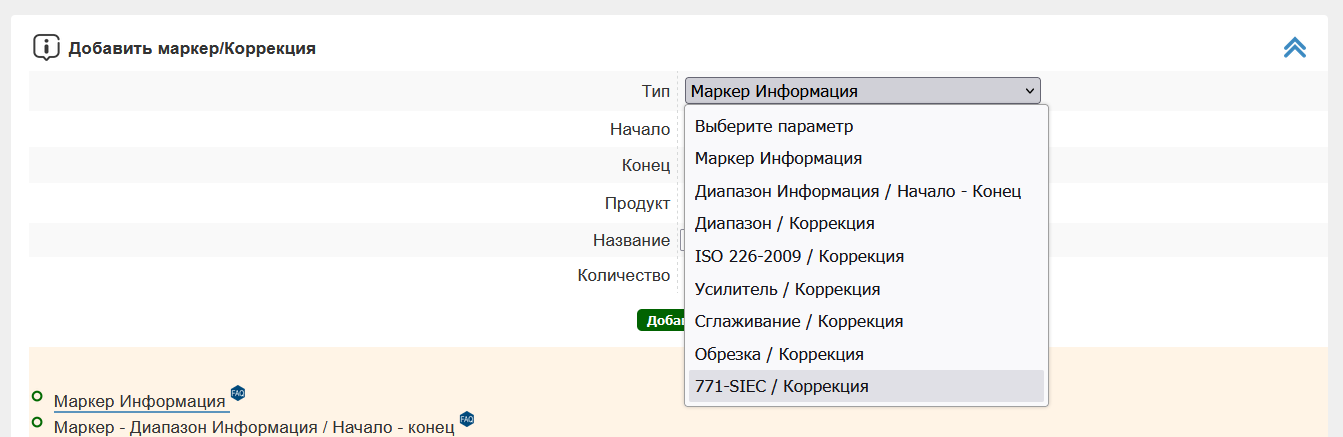
Task: Click the Добавить маркер/Коррекция heading
Action: [192, 48]
